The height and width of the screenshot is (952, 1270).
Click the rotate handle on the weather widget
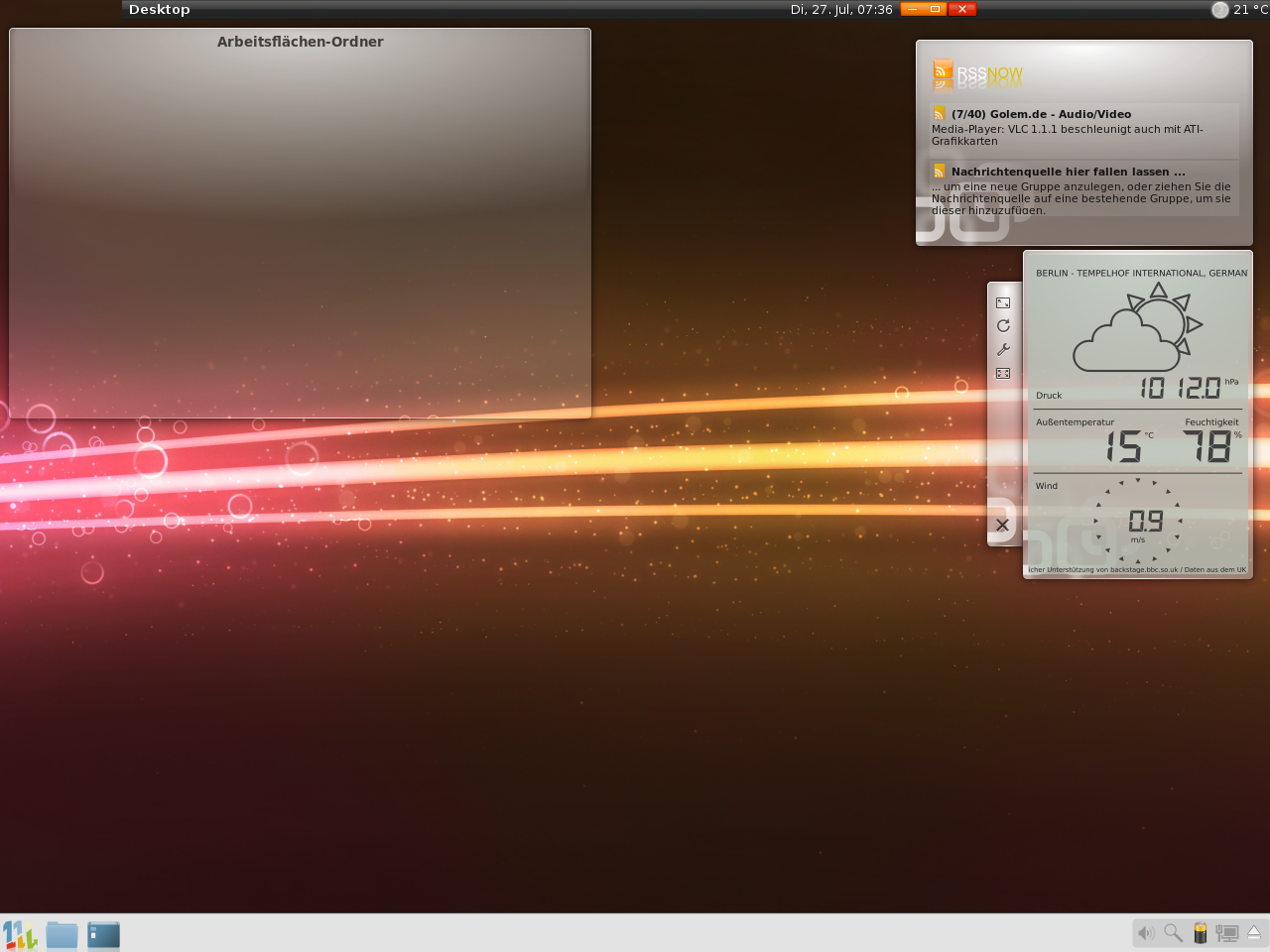(x=1003, y=326)
